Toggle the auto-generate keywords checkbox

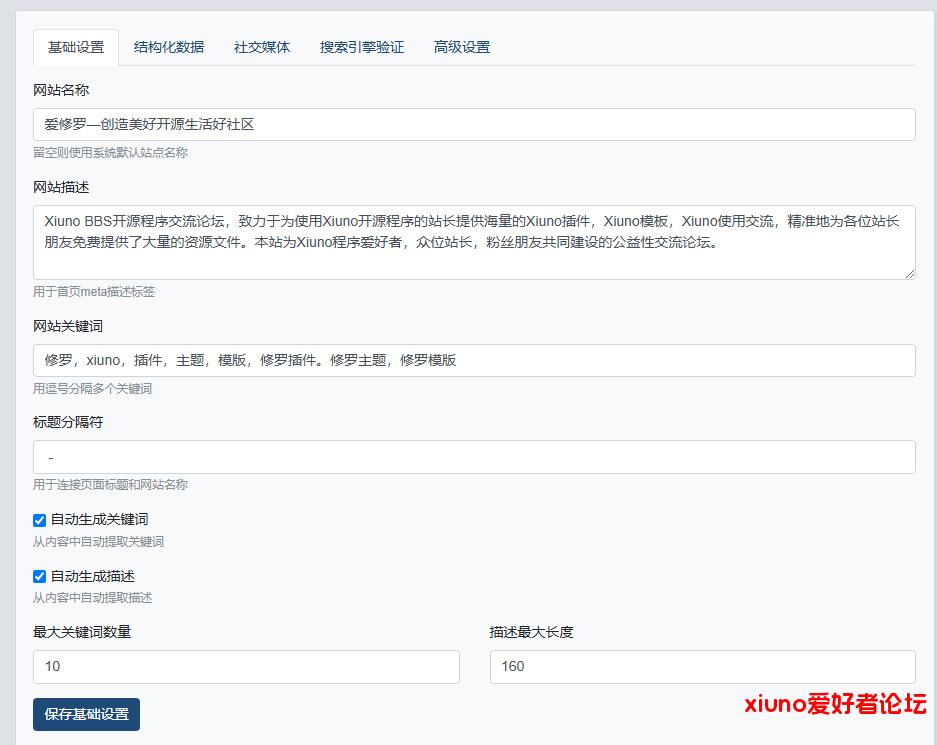(39, 520)
